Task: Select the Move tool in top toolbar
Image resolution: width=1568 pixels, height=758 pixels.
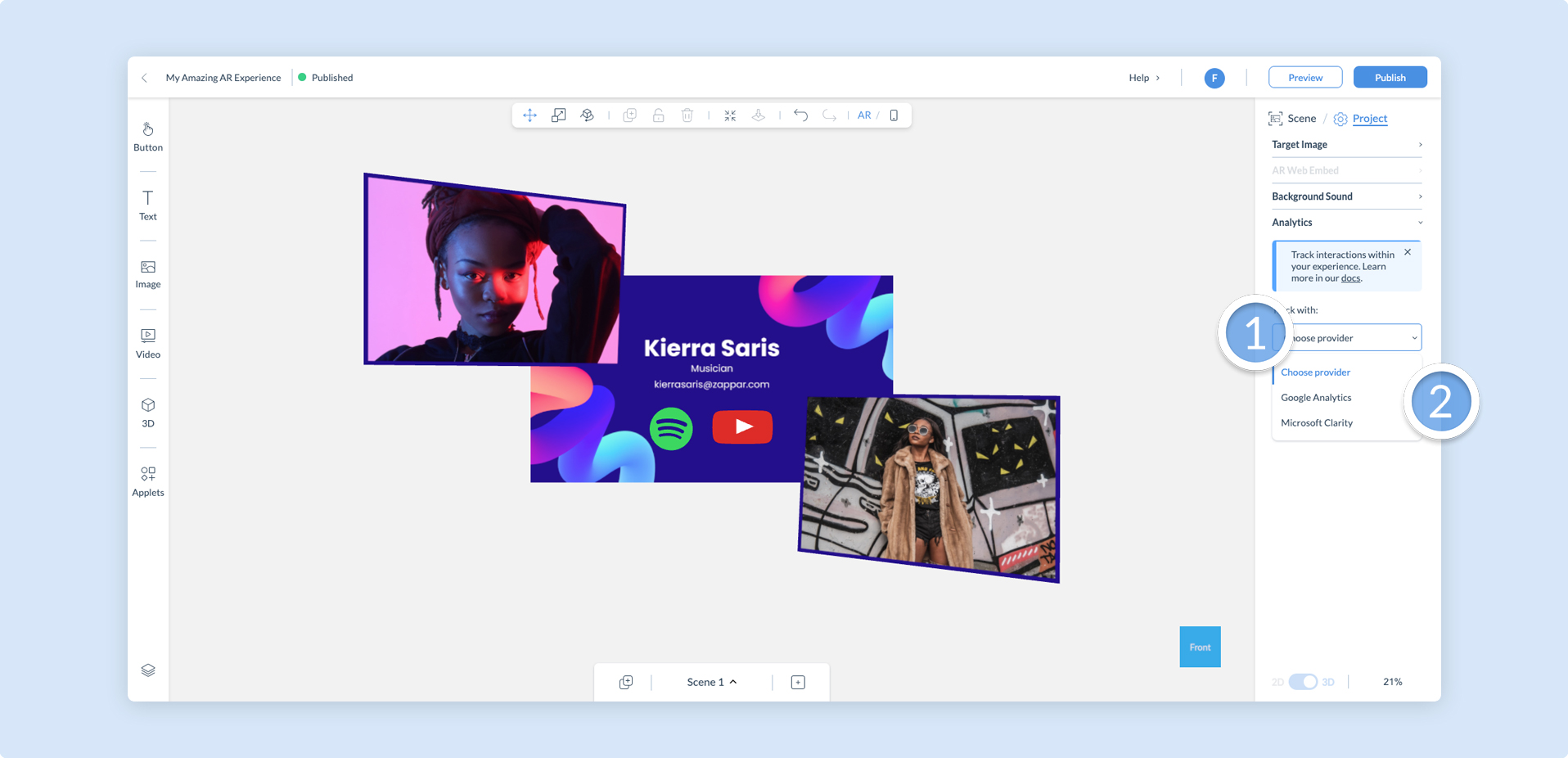Action: click(529, 115)
